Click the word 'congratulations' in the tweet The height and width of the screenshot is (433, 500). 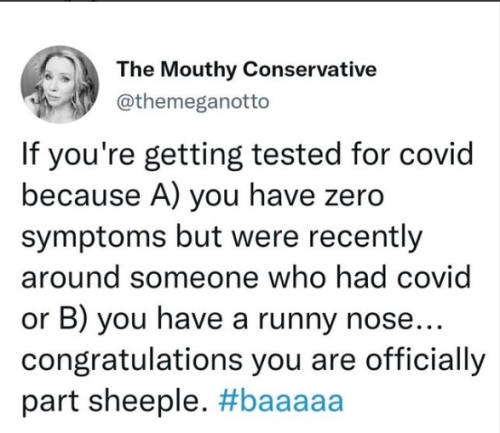(x=132, y=362)
